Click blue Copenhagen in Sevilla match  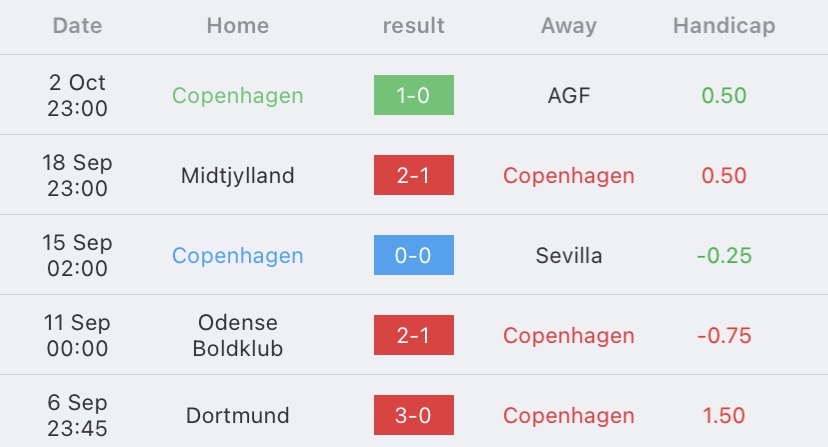(x=238, y=256)
